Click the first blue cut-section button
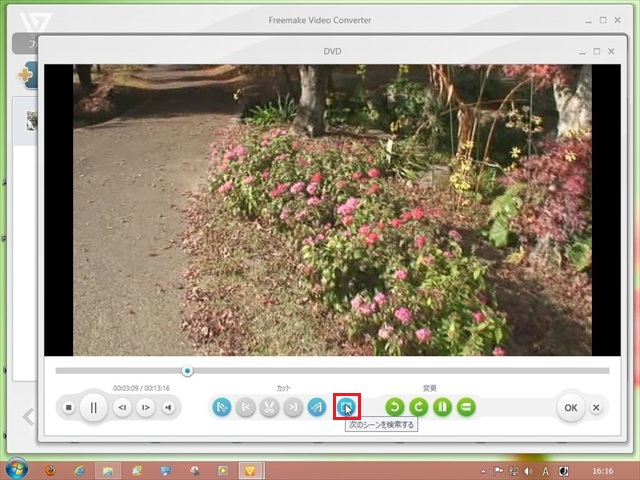This screenshot has height=480, width=640. pyautogui.click(x=222, y=407)
